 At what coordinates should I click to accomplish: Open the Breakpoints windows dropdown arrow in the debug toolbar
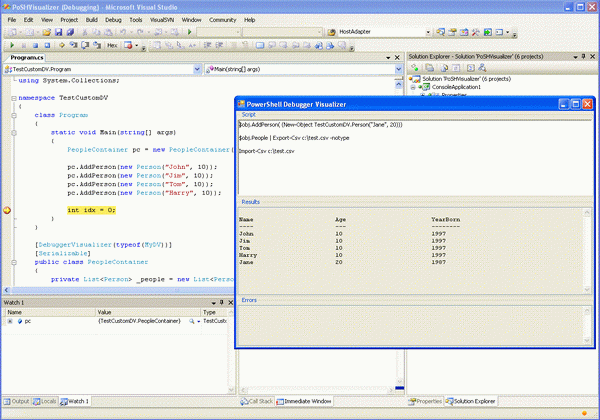(137, 45)
